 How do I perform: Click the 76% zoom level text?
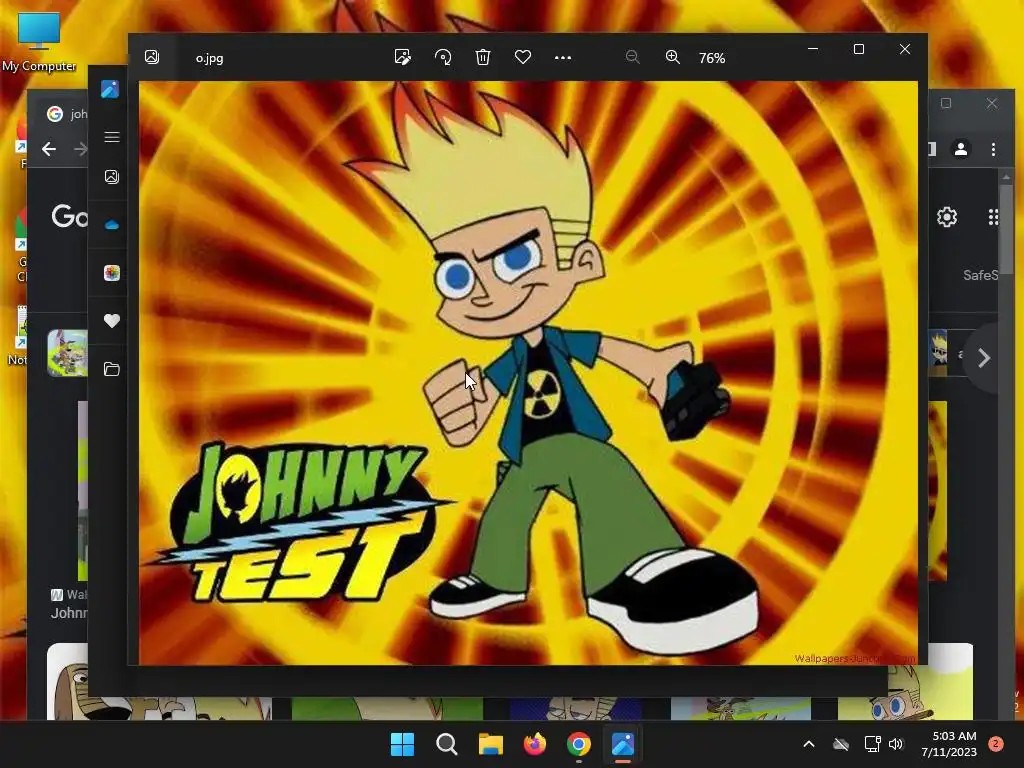coord(712,58)
